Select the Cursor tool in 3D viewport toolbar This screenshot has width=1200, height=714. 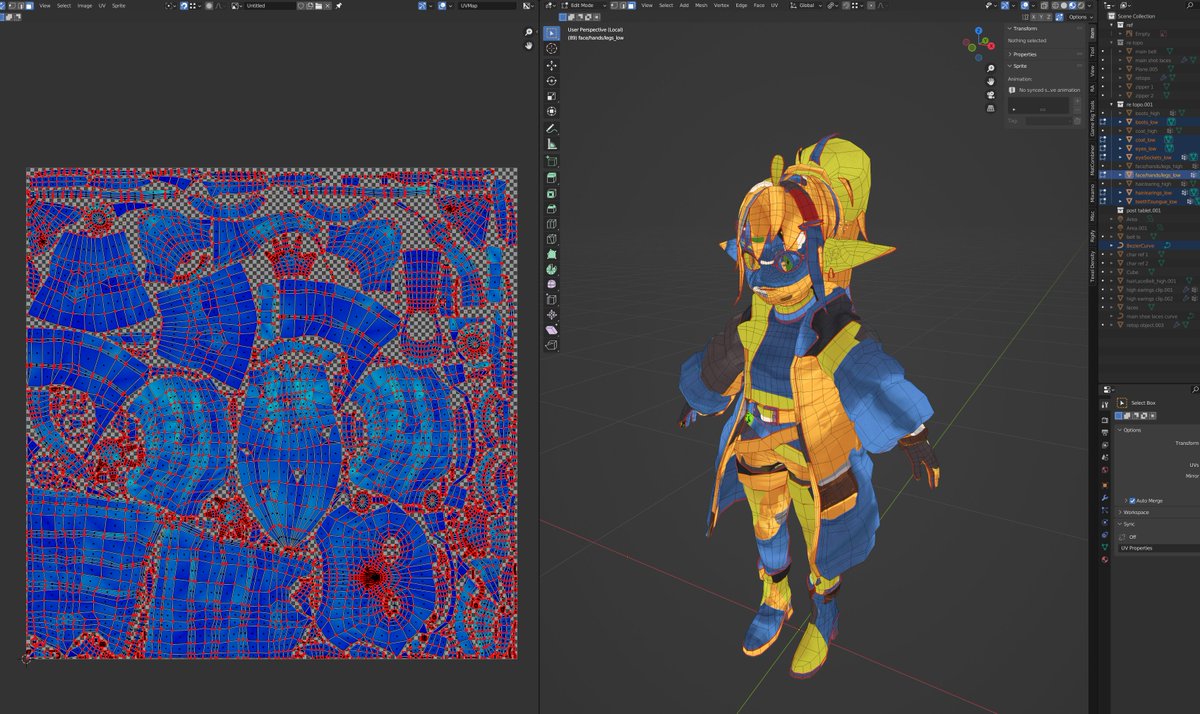tap(551, 48)
